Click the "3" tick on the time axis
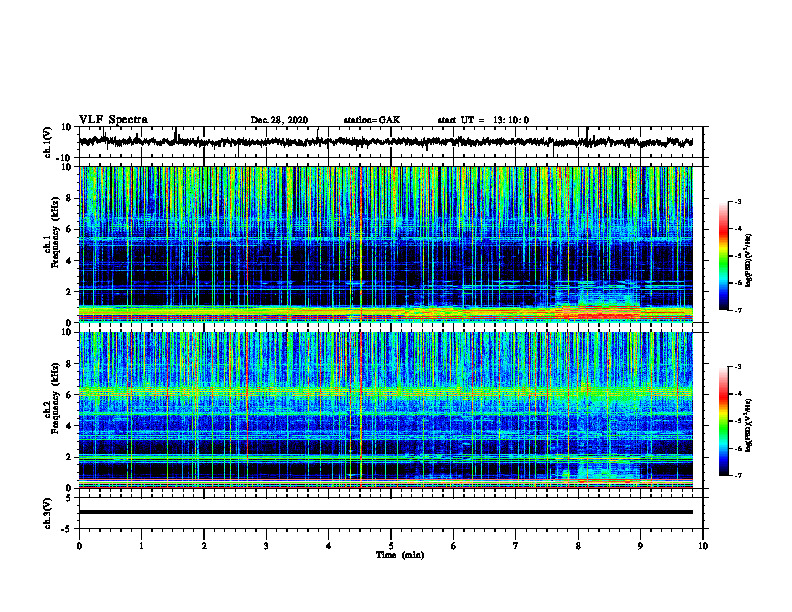The height and width of the screenshot is (612, 792). (x=266, y=546)
